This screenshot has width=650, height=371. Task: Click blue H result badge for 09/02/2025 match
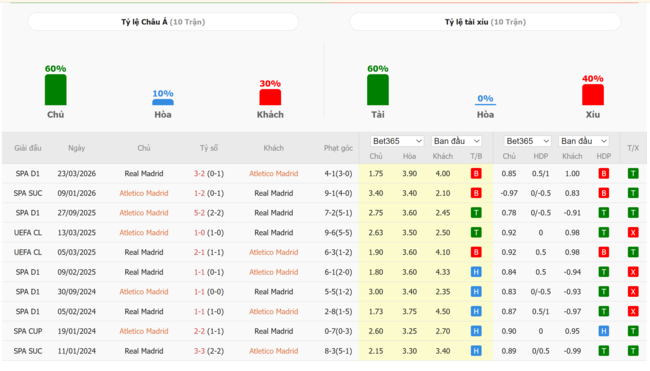point(476,272)
